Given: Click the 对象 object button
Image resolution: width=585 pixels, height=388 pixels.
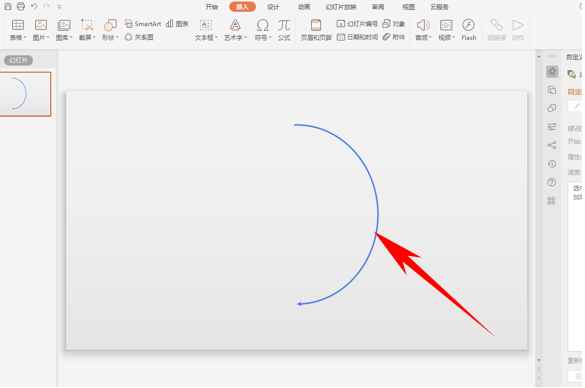Looking at the screenshot, I should pyautogui.click(x=394, y=24).
